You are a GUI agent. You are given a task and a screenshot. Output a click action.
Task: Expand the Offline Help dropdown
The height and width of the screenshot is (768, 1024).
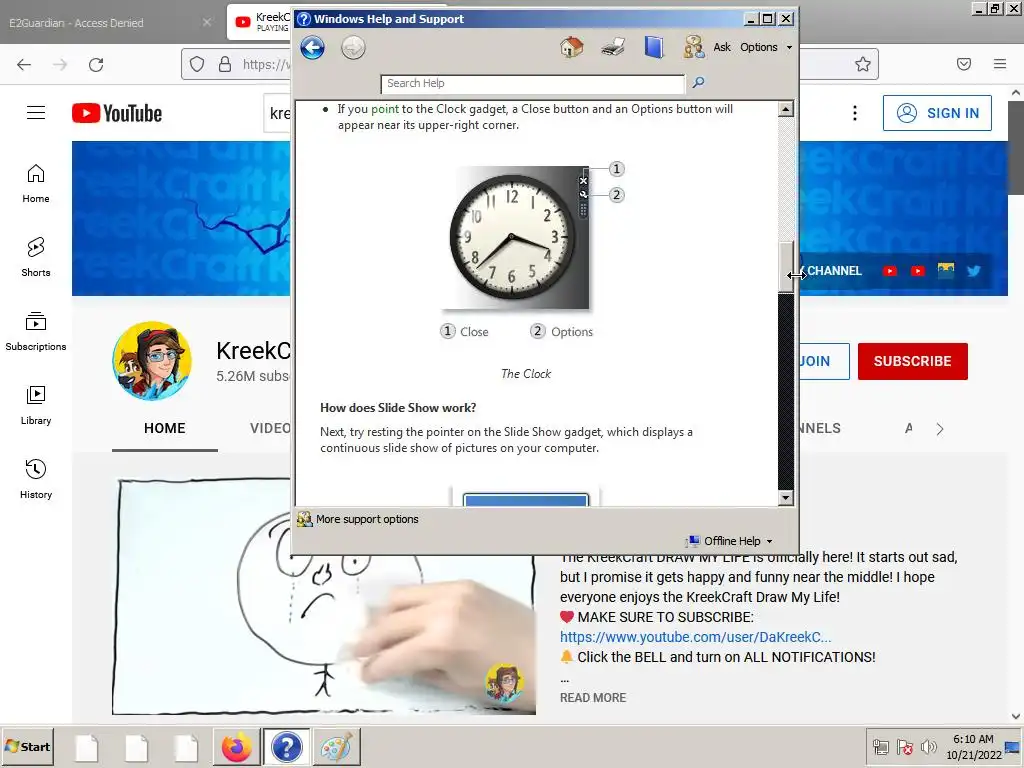click(731, 541)
